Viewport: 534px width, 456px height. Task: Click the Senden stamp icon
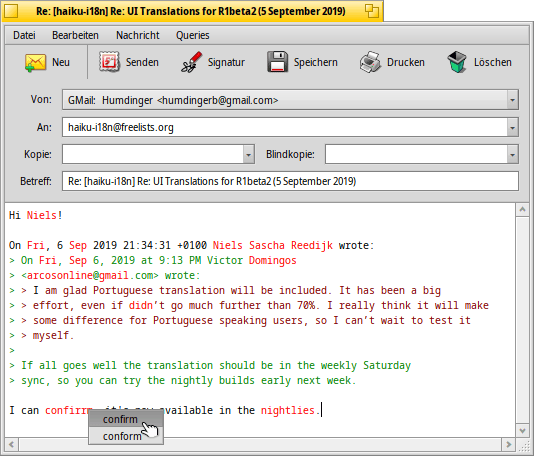pyautogui.click(x=109, y=62)
